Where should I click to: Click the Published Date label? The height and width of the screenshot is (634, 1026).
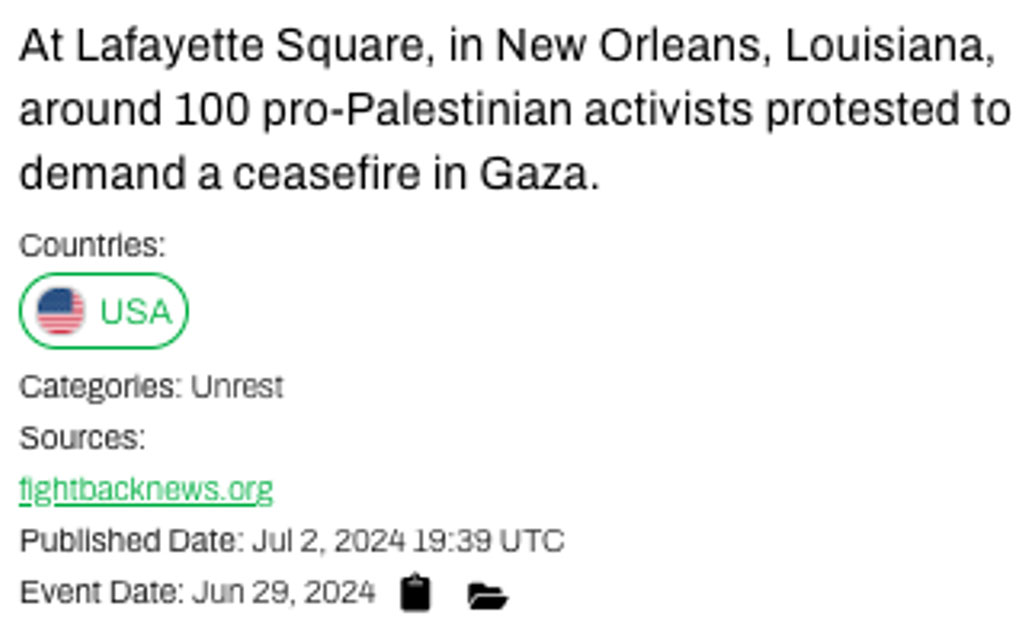(131, 541)
